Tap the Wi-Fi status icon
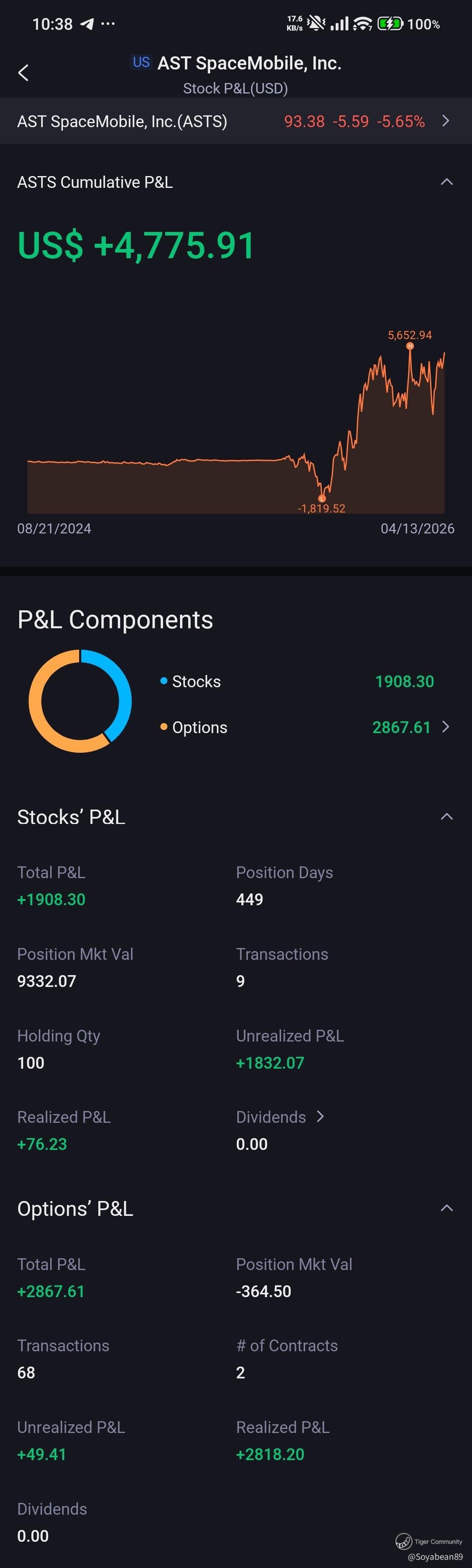The width and height of the screenshot is (472, 1568). (x=362, y=24)
